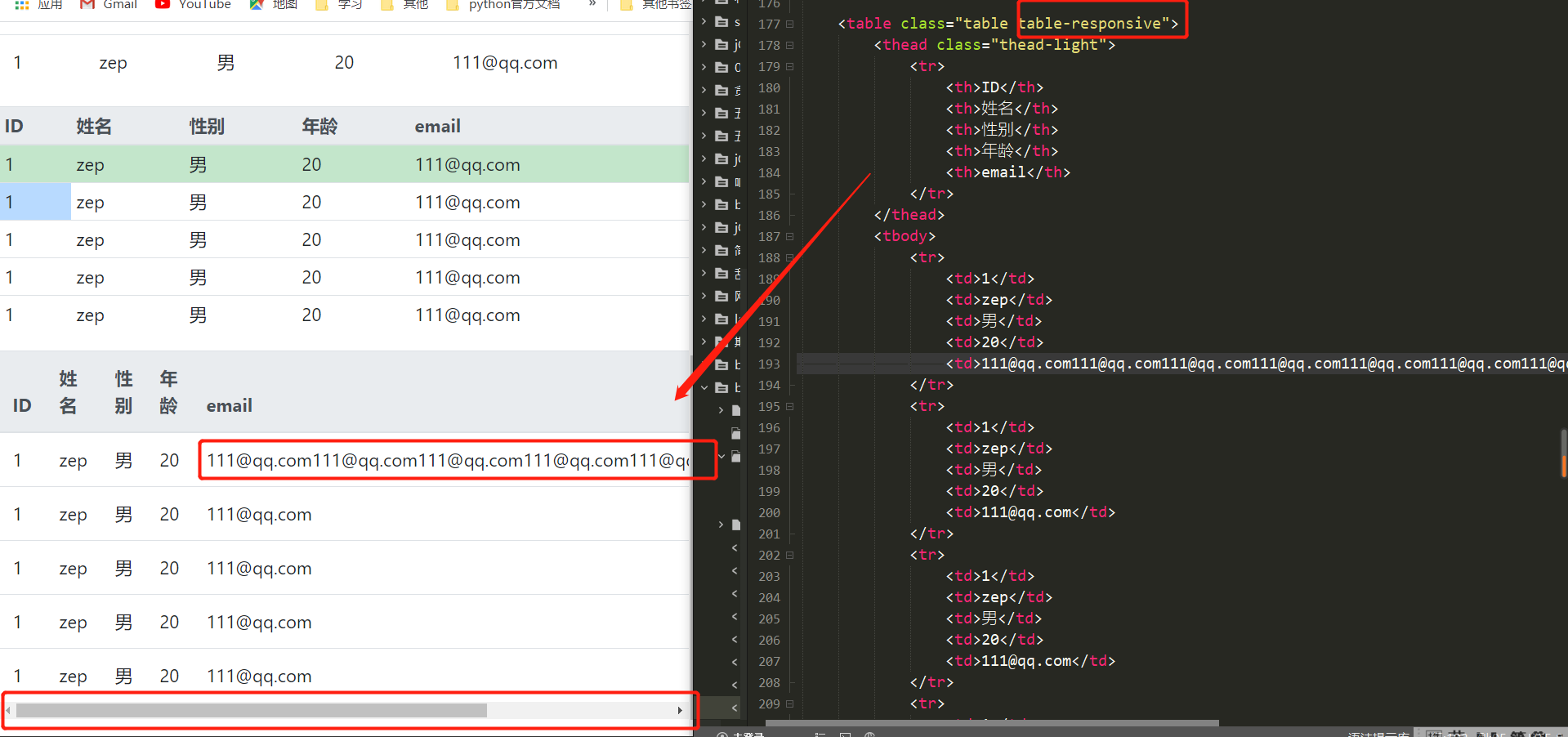Place cursor on <th>性别</th> code line 182

coord(1002,130)
